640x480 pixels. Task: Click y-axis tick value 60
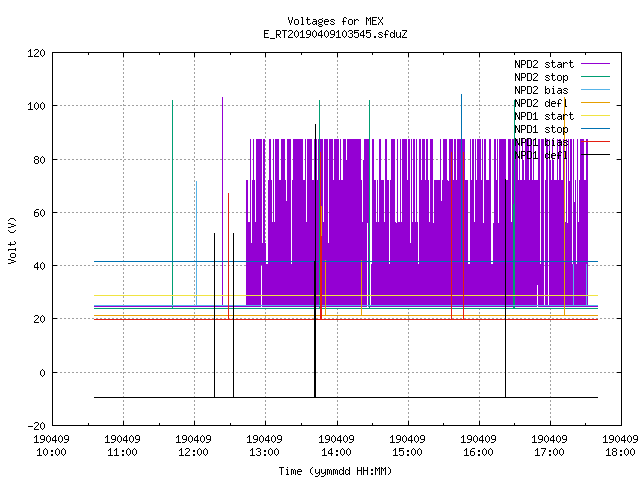(x=39, y=213)
